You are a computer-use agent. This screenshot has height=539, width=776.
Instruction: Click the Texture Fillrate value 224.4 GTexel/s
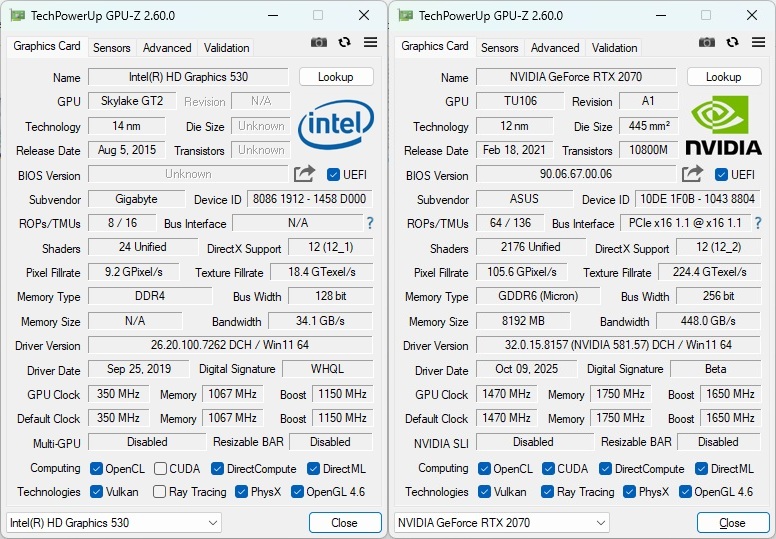pyautogui.click(x=710, y=272)
